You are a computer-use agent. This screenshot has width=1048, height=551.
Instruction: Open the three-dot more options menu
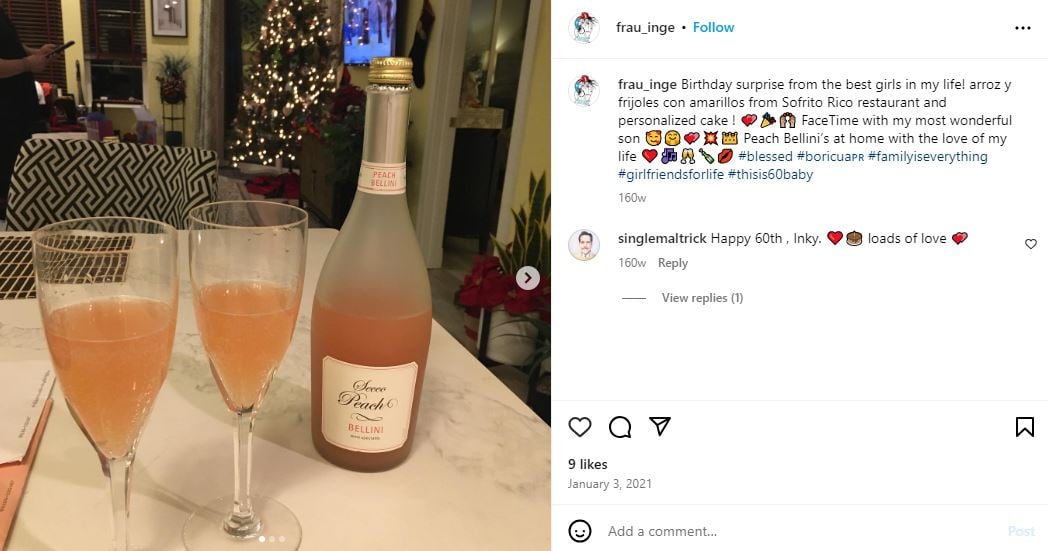pos(1022,28)
